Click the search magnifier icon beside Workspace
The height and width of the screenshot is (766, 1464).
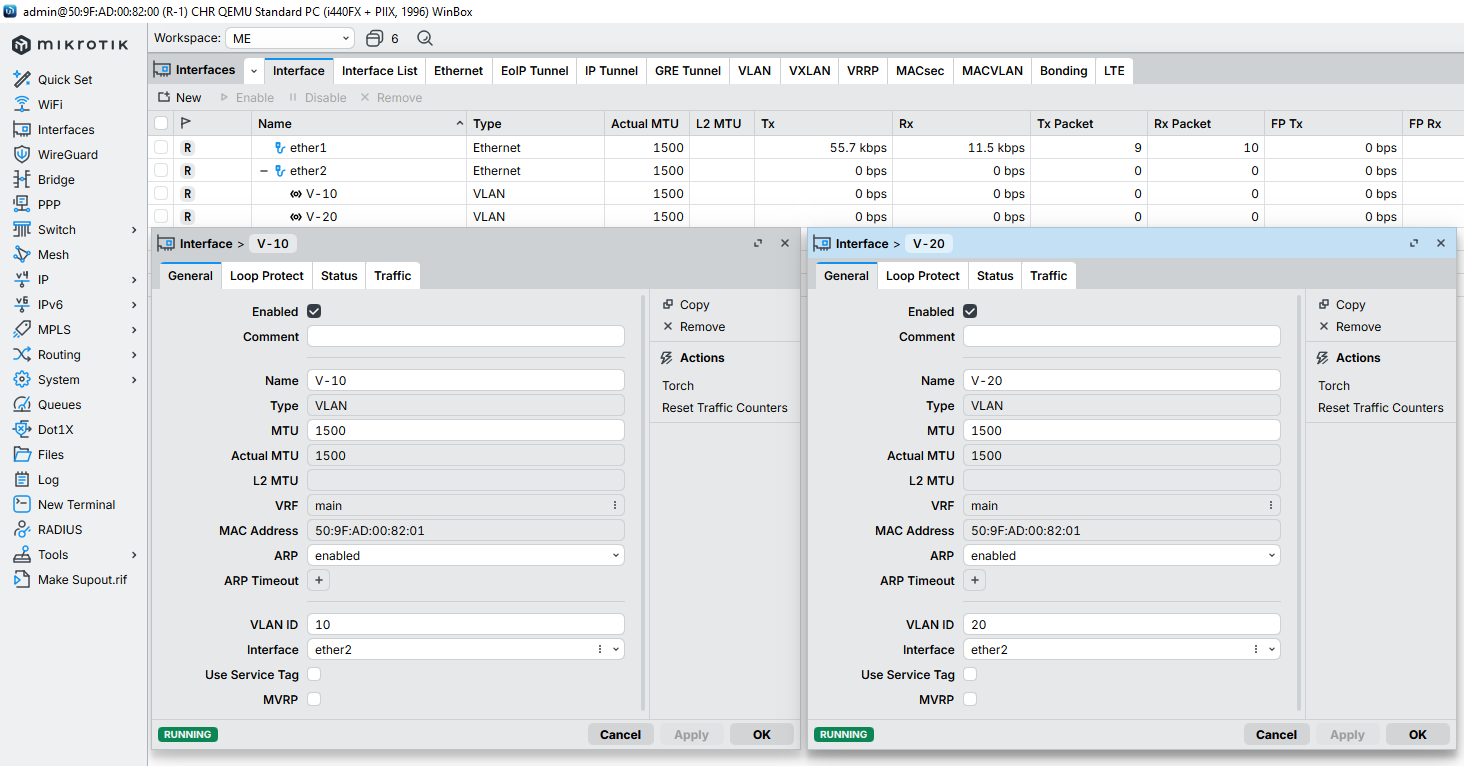pyautogui.click(x=425, y=38)
